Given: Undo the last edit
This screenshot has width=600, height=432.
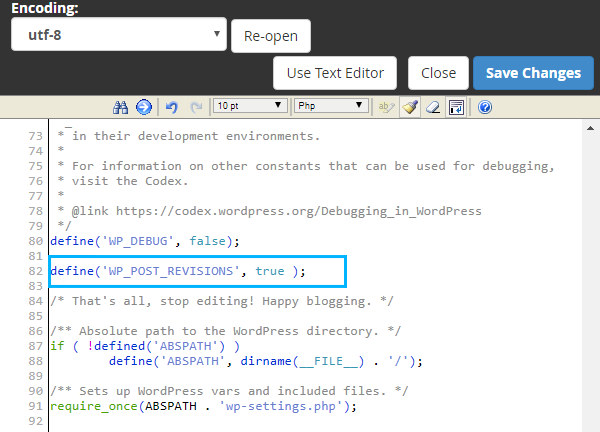Looking at the screenshot, I should click(172, 107).
